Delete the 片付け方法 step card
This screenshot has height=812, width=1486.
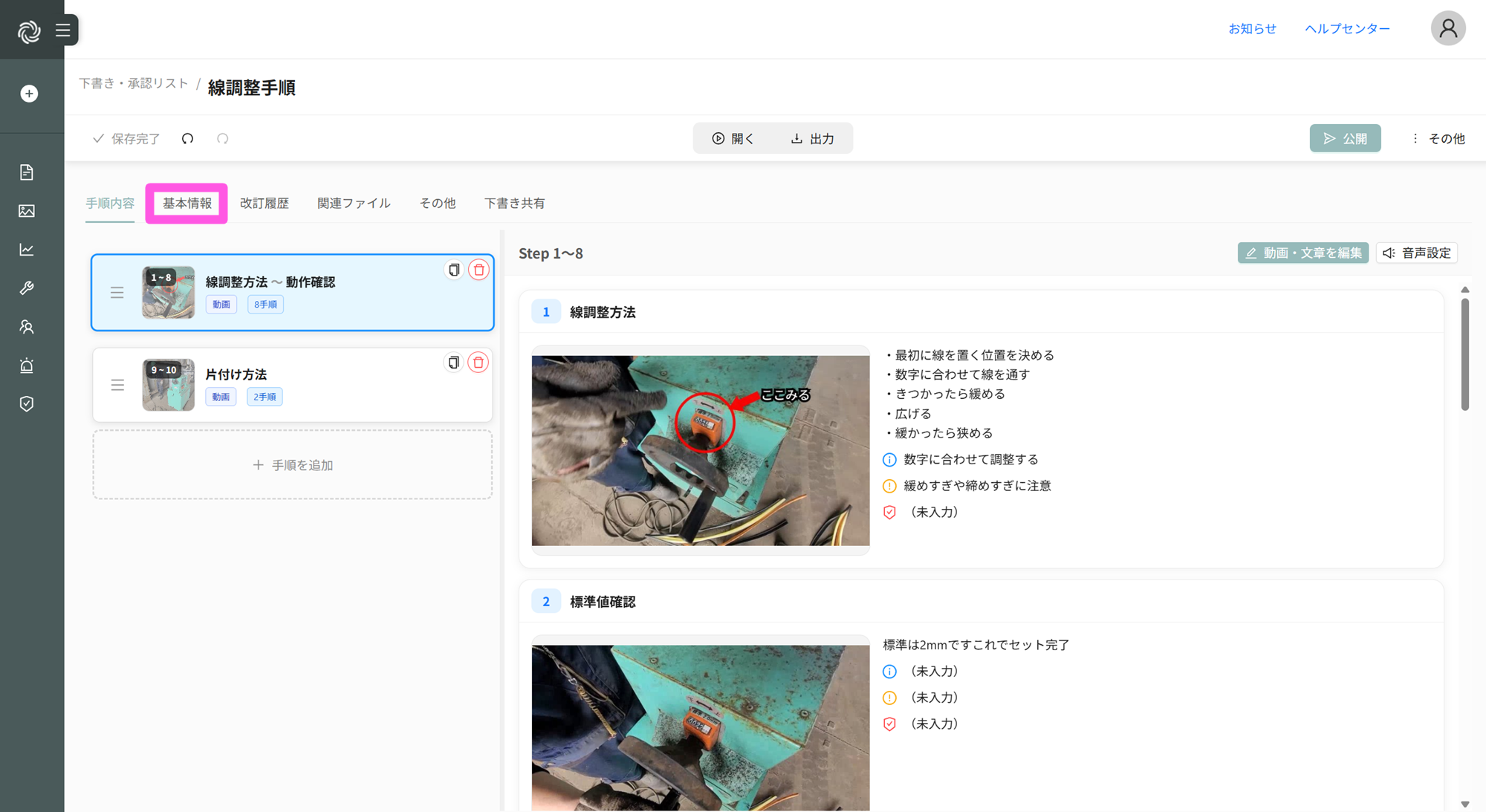pyautogui.click(x=478, y=363)
